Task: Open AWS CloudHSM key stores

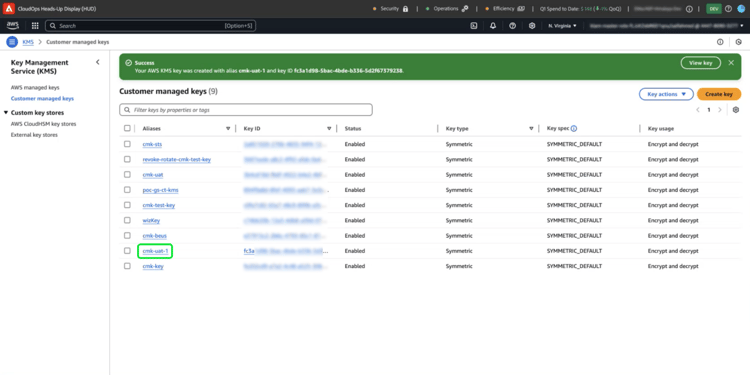Action: pos(44,124)
